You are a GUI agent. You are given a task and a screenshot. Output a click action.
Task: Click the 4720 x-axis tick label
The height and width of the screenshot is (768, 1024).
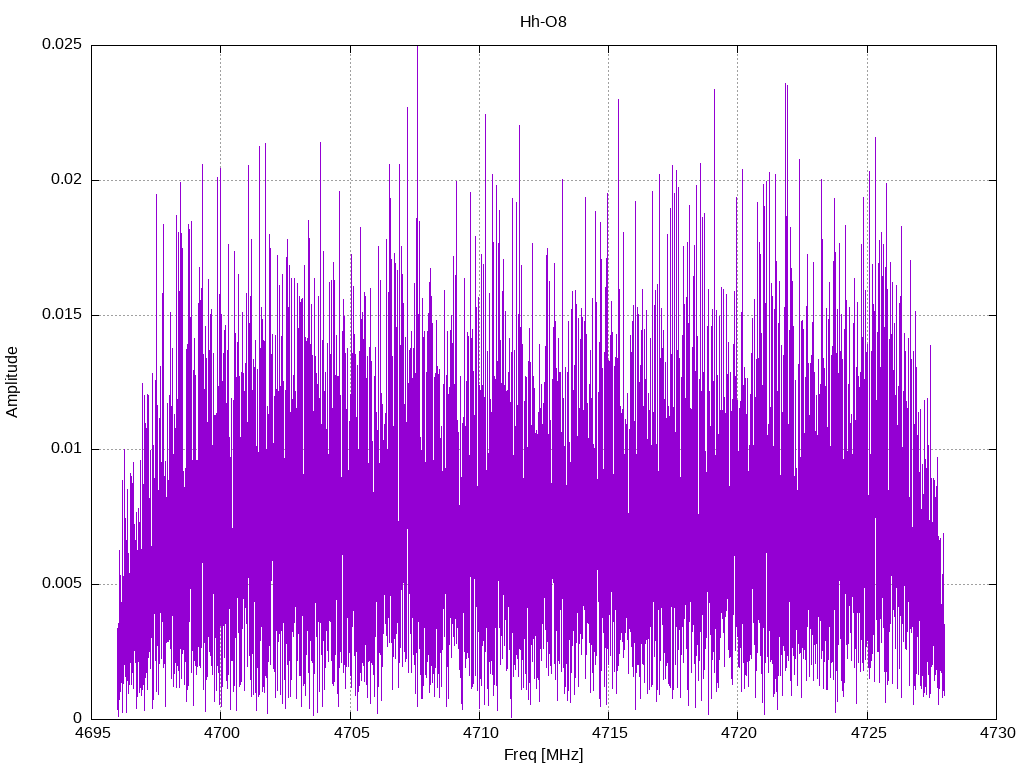click(739, 733)
